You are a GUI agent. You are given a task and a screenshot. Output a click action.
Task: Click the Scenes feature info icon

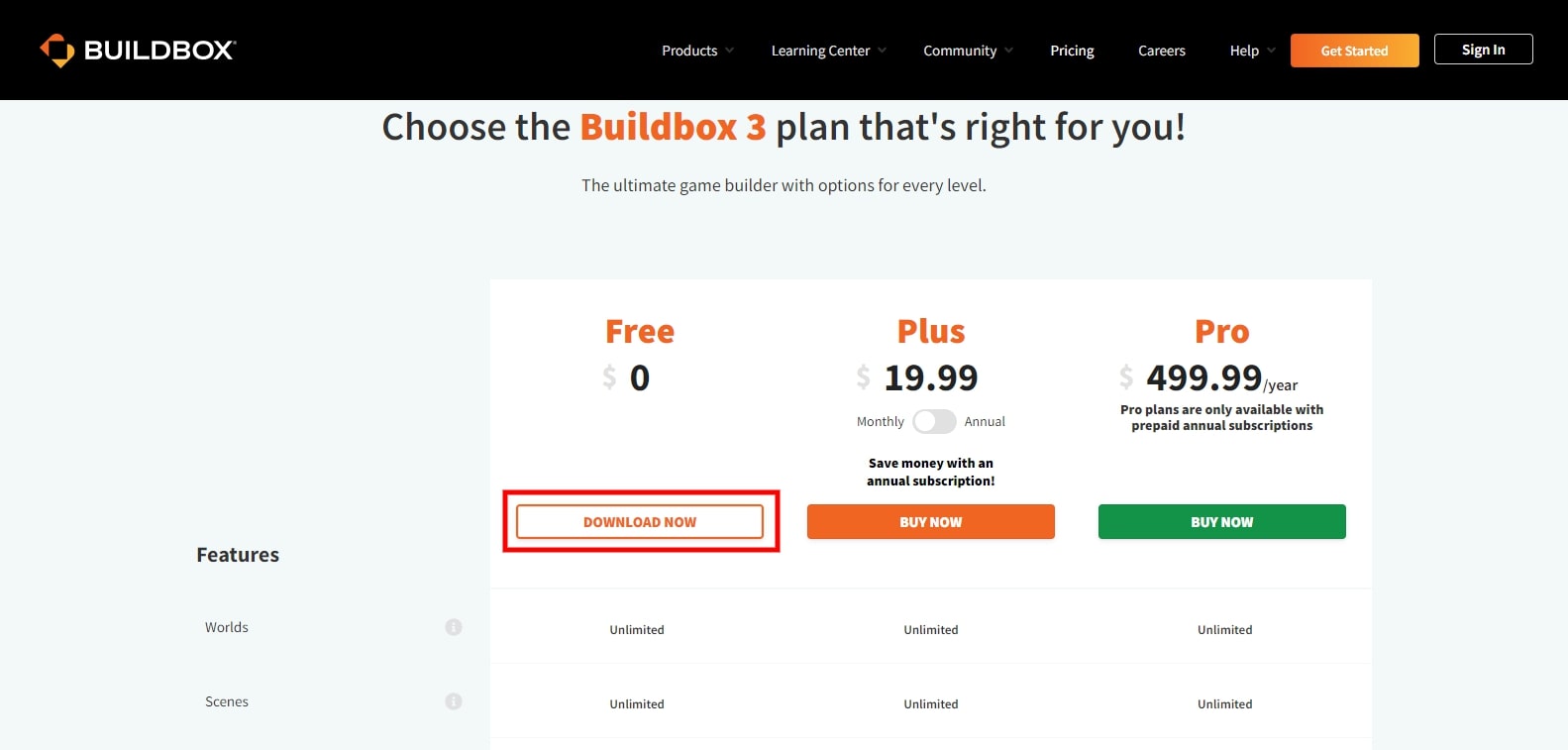pyautogui.click(x=454, y=701)
